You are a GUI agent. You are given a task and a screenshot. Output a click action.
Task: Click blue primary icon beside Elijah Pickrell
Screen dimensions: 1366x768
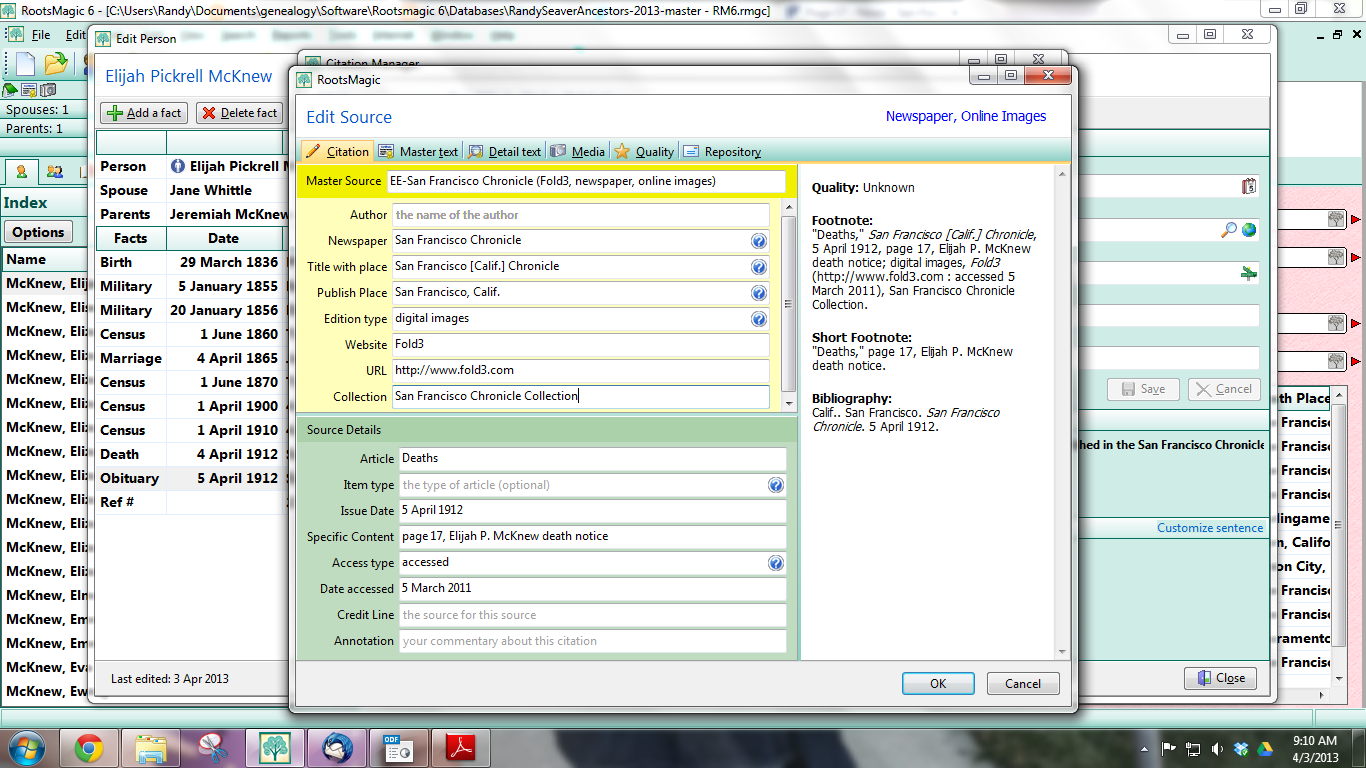178,166
